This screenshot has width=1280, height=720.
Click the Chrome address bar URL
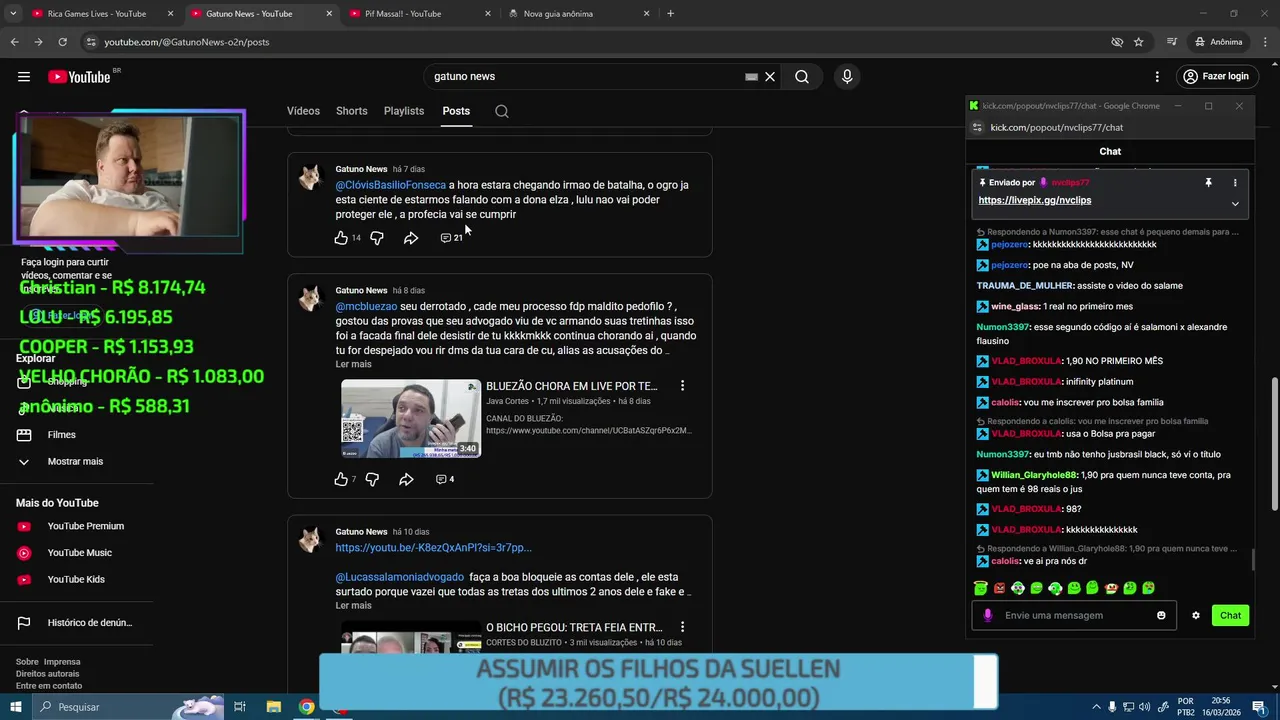187,42
